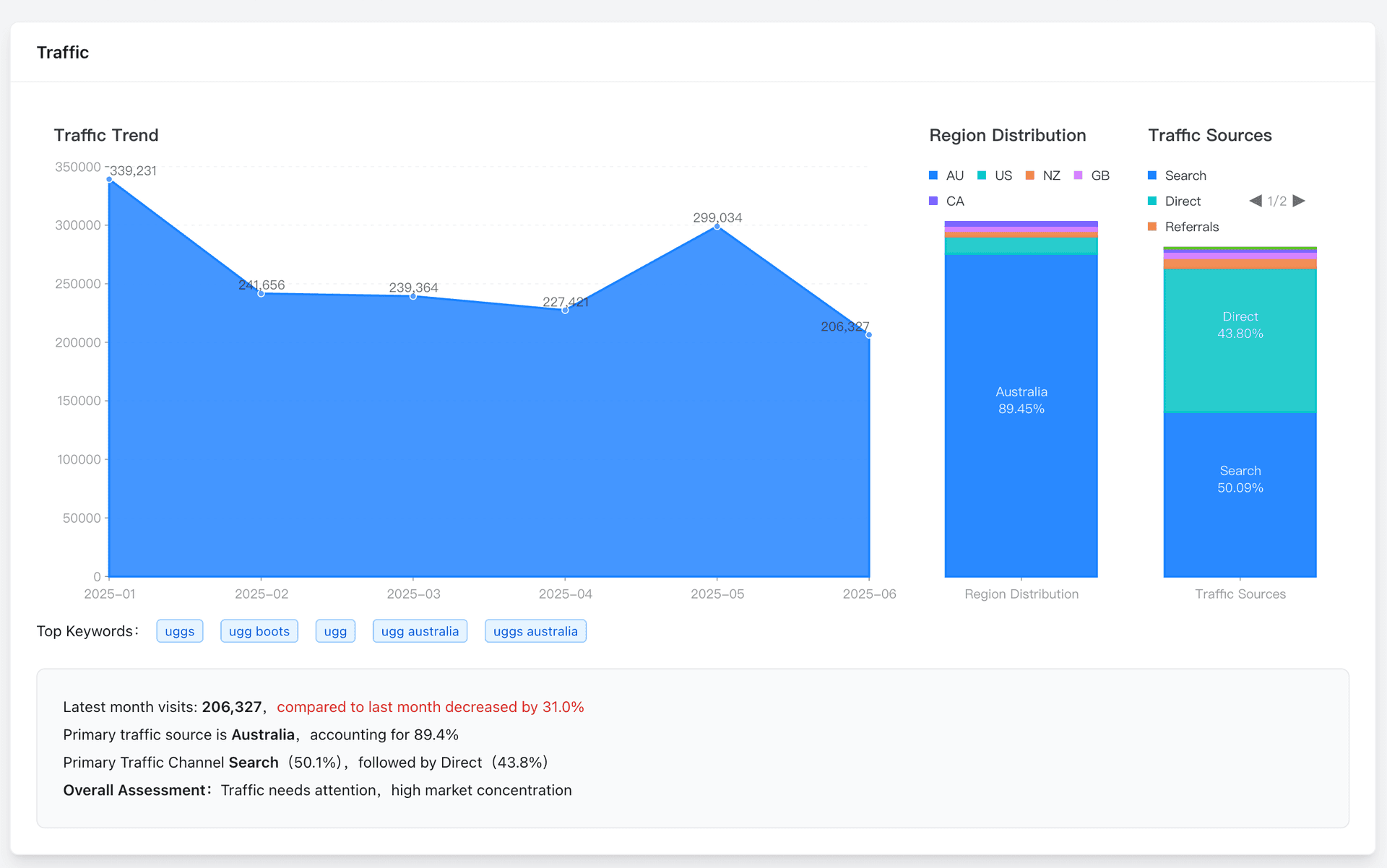Click the Search 50.09% bar segment
1387x868 pixels.
tap(1240, 495)
